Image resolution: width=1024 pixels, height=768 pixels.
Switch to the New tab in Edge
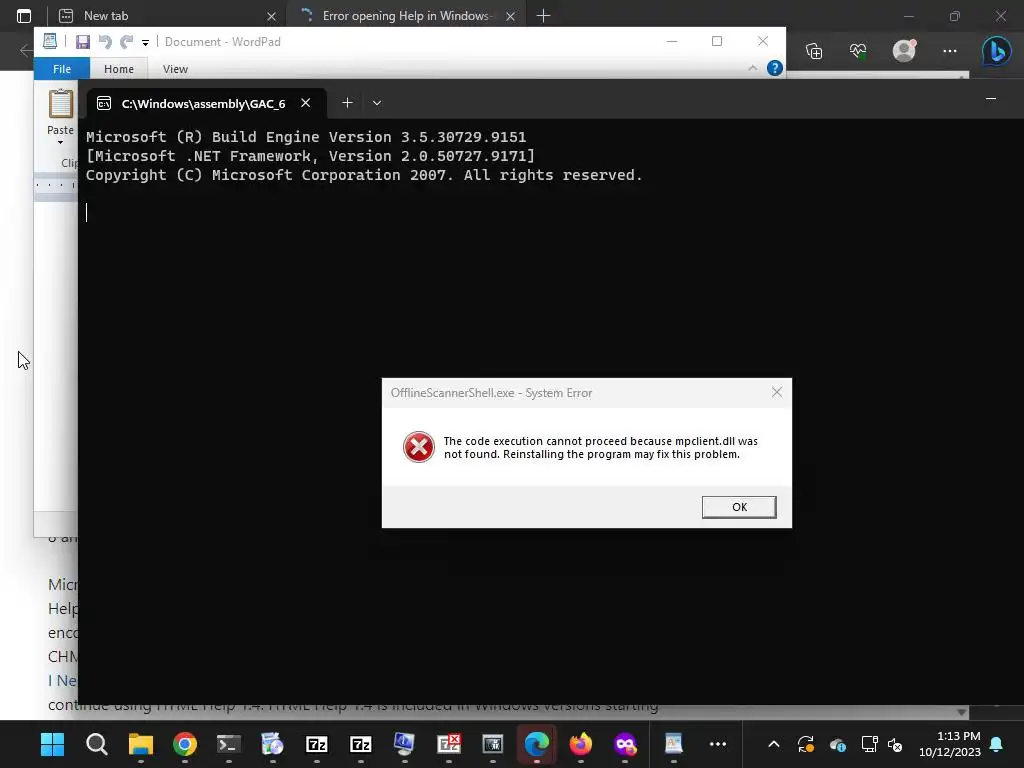(165, 16)
